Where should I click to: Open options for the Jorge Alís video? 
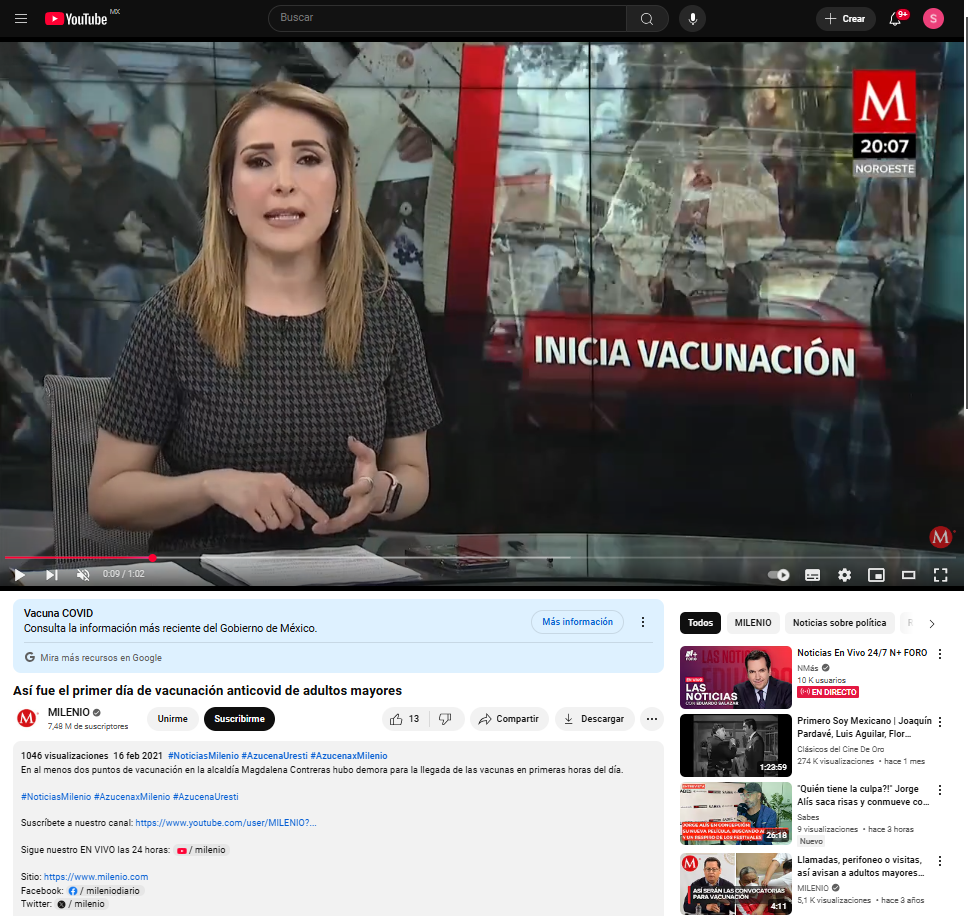click(940, 790)
